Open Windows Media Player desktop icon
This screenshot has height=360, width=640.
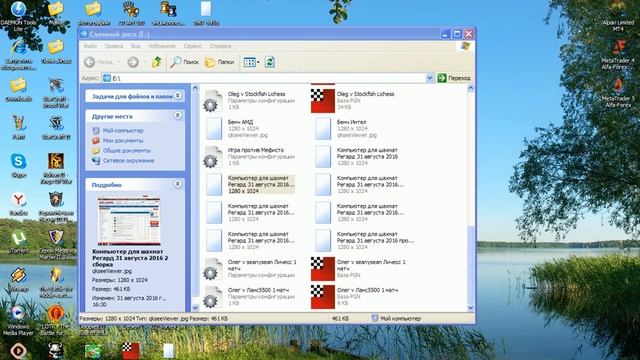pos(18,320)
